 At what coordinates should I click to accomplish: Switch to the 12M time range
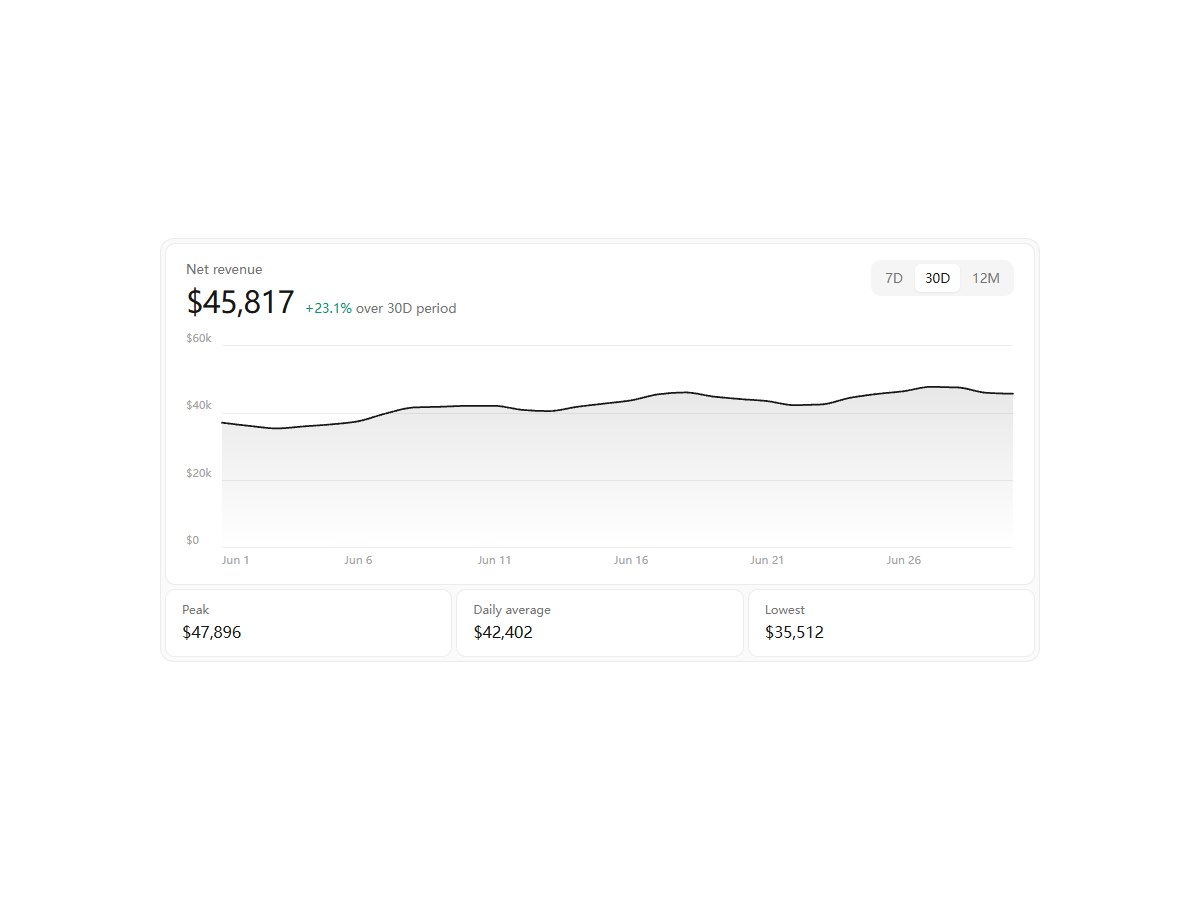point(985,278)
